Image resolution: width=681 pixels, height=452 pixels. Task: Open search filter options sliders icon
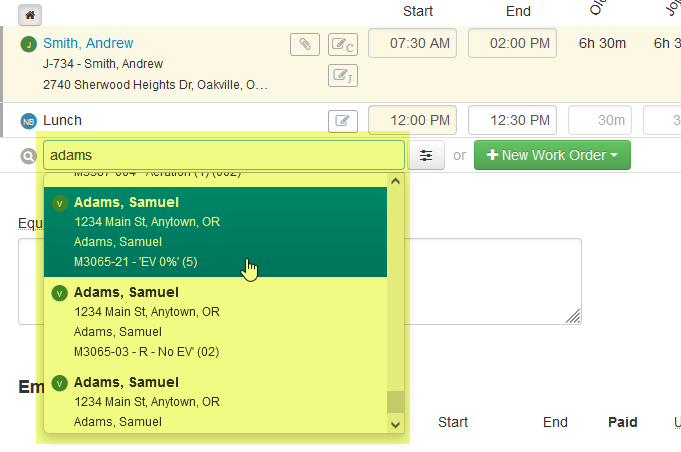[427, 156]
